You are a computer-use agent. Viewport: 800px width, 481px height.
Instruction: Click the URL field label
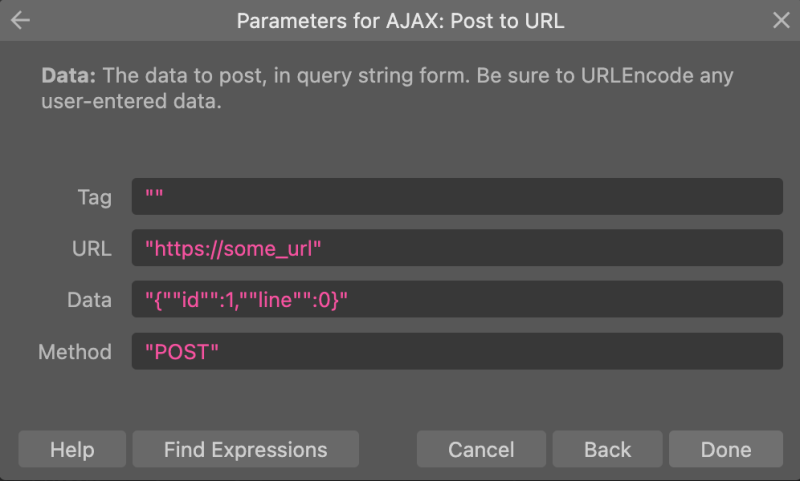point(92,249)
